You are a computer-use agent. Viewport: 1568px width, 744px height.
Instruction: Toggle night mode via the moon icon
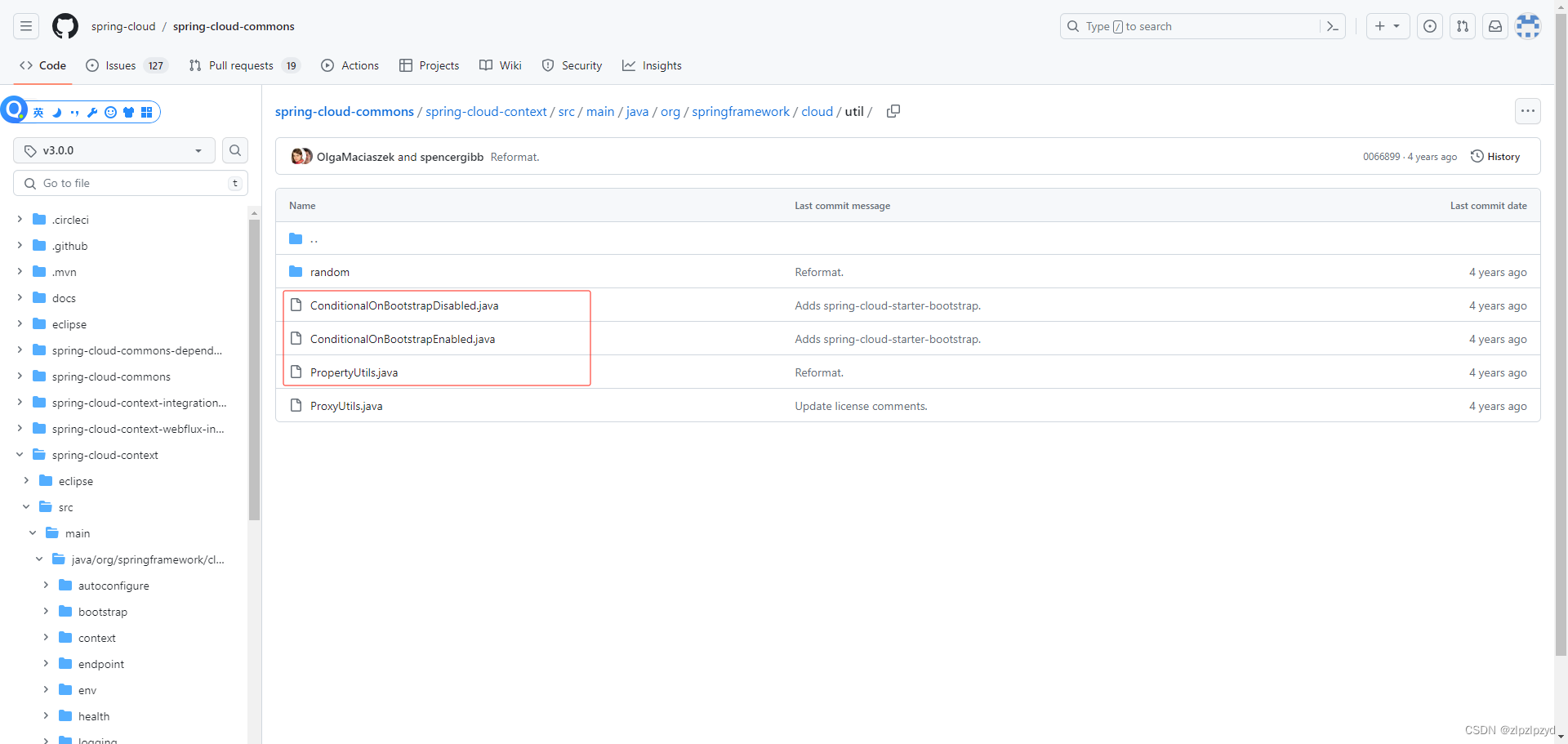[56, 112]
